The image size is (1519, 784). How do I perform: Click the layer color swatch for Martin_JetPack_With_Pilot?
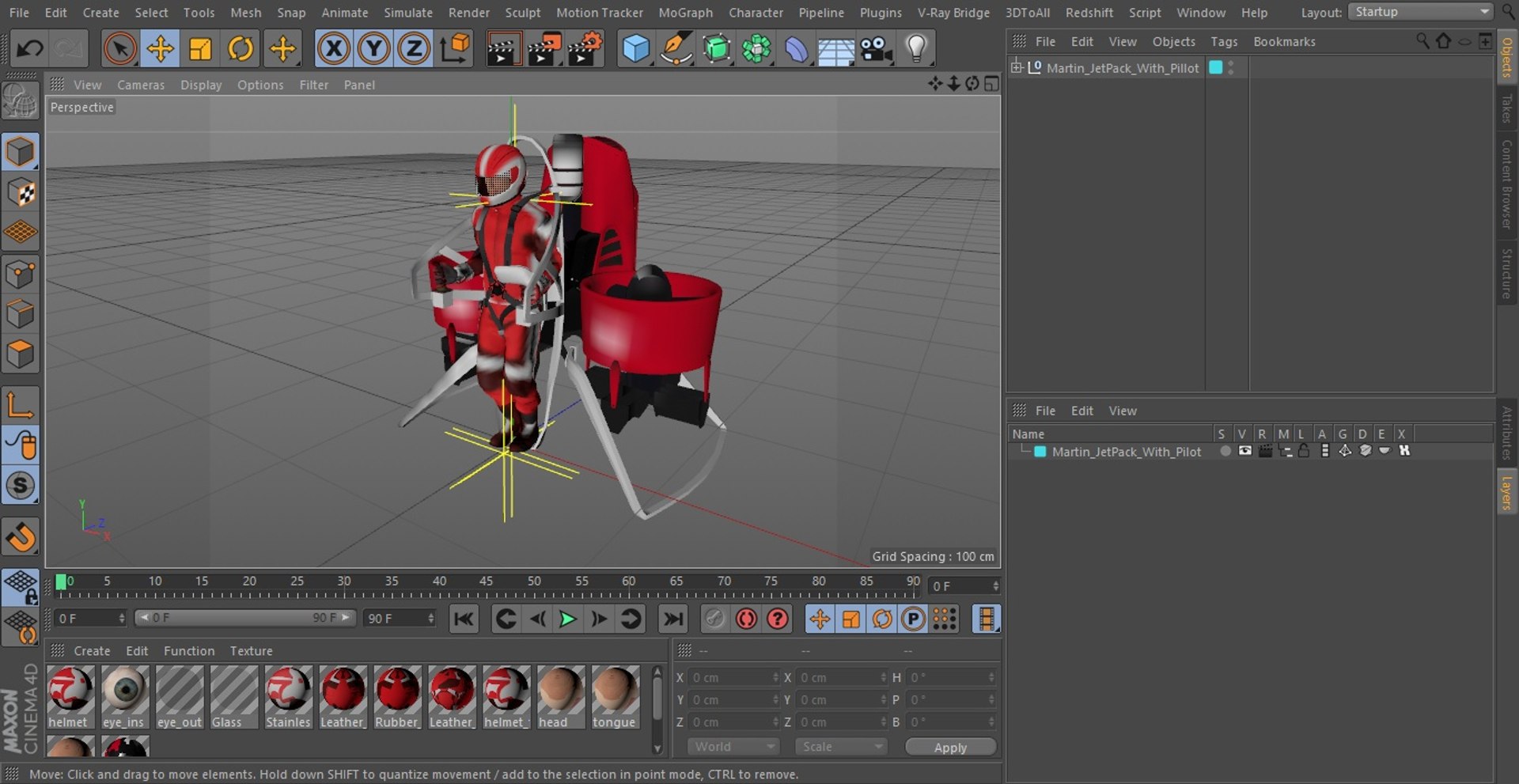click(x=1040, y=452)
